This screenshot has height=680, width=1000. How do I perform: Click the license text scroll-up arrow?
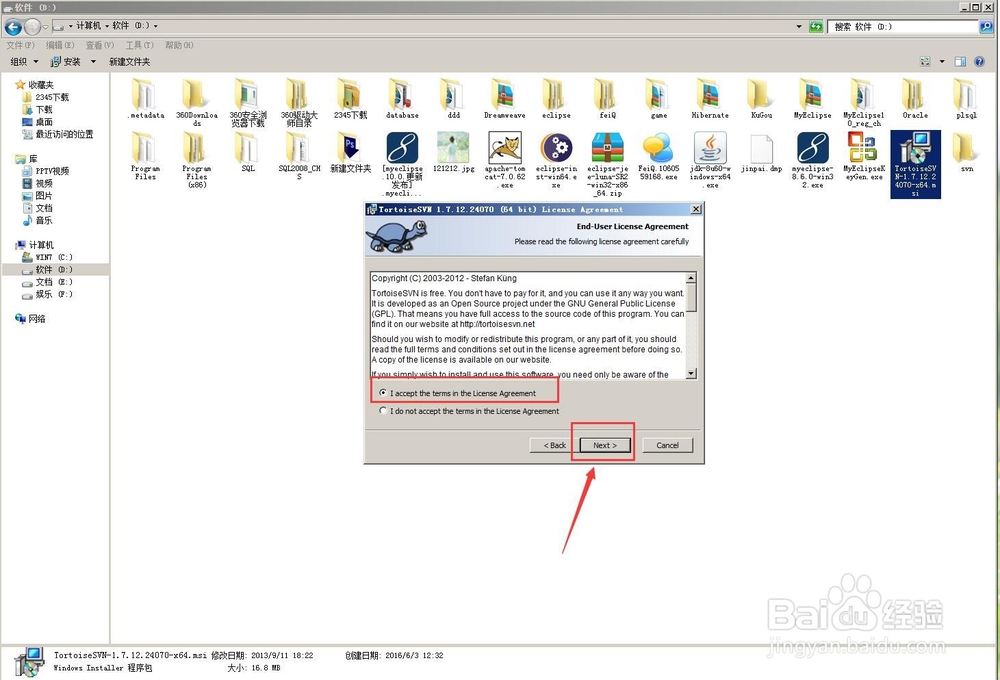point(691,277)
